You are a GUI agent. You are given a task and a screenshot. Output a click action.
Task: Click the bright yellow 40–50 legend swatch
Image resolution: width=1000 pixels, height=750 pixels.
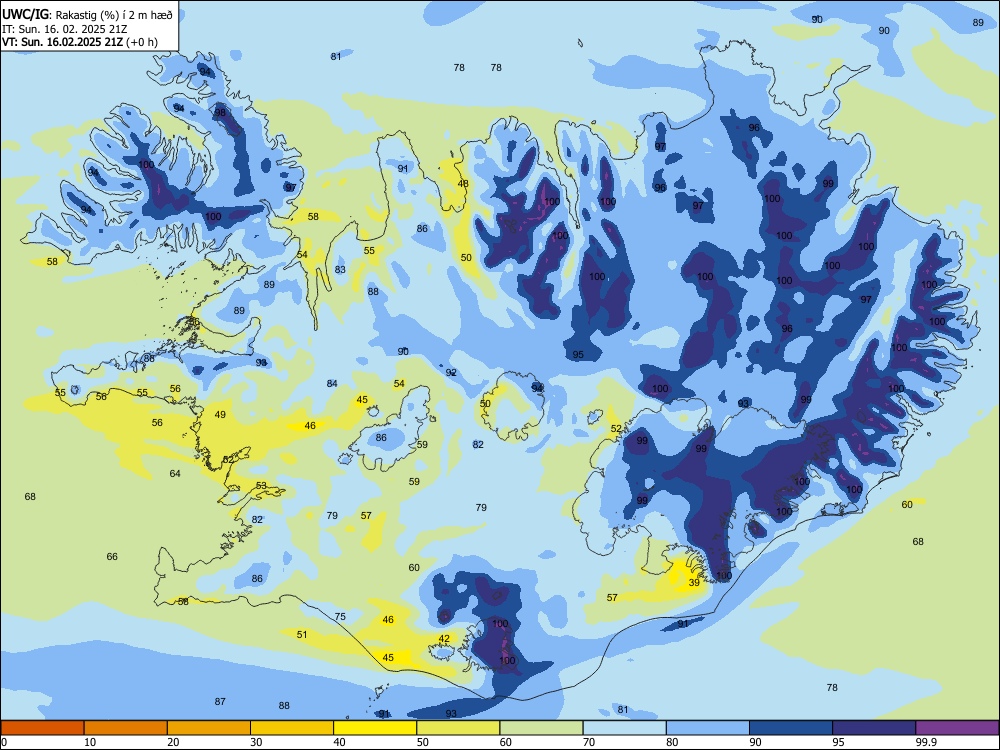pyautogui.click(x=375, y=728)
